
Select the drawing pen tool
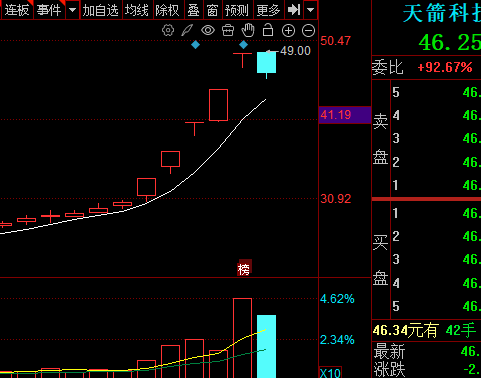tap(187, 30)
